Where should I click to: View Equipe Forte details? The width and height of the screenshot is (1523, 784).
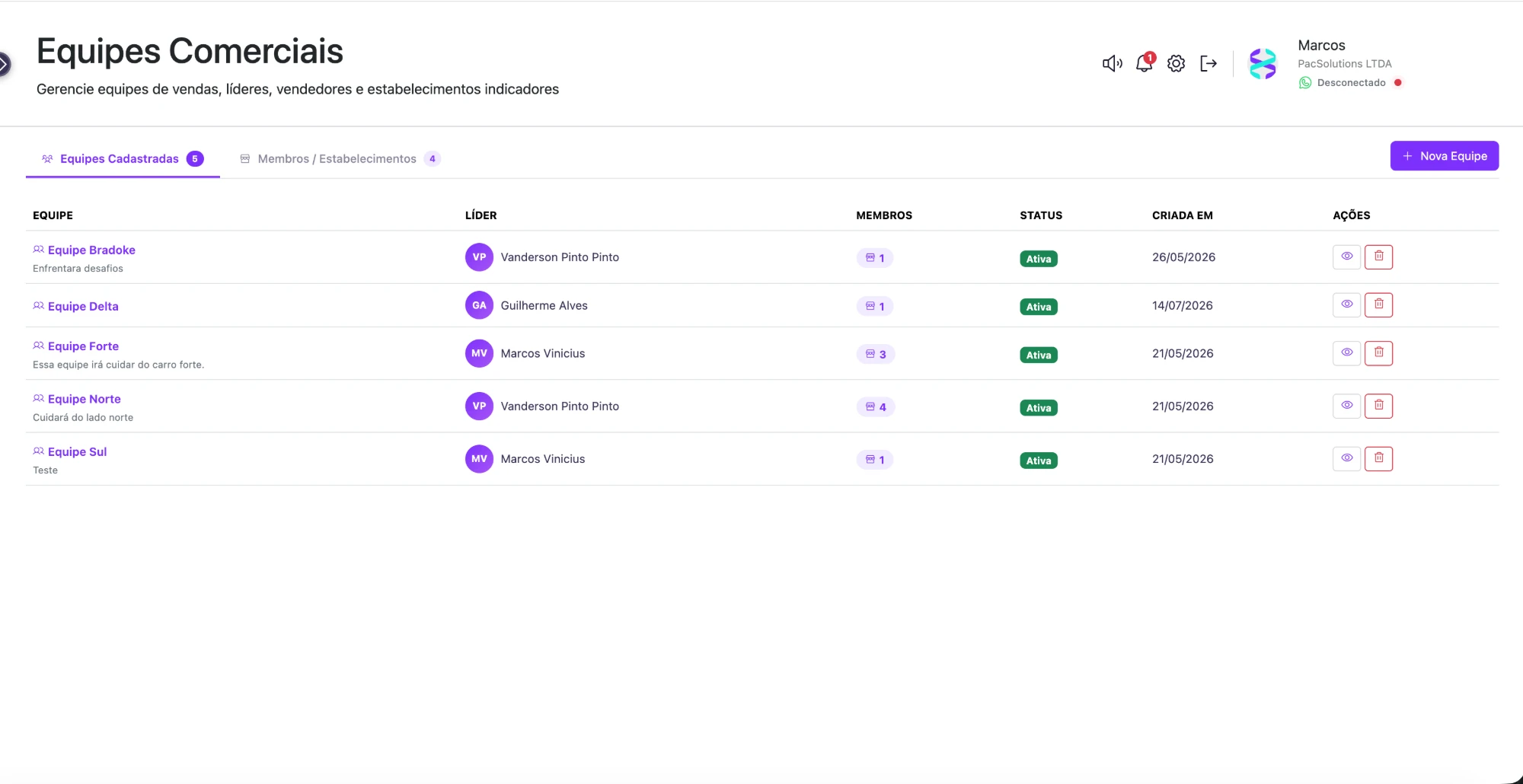1346,352
